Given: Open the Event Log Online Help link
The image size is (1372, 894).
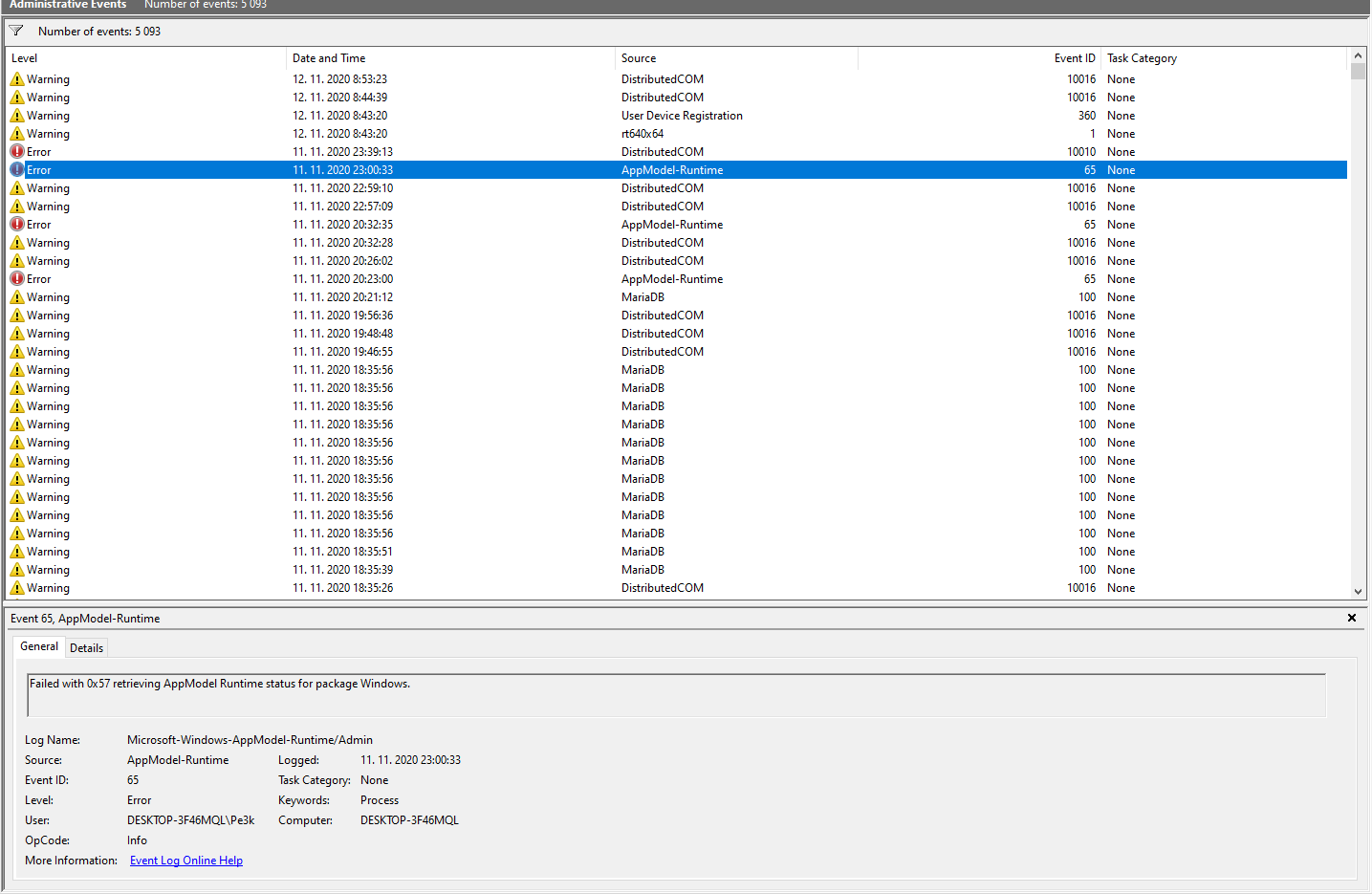Looking at the screenshot, I should pyautogui.click(x=186, y=861).
